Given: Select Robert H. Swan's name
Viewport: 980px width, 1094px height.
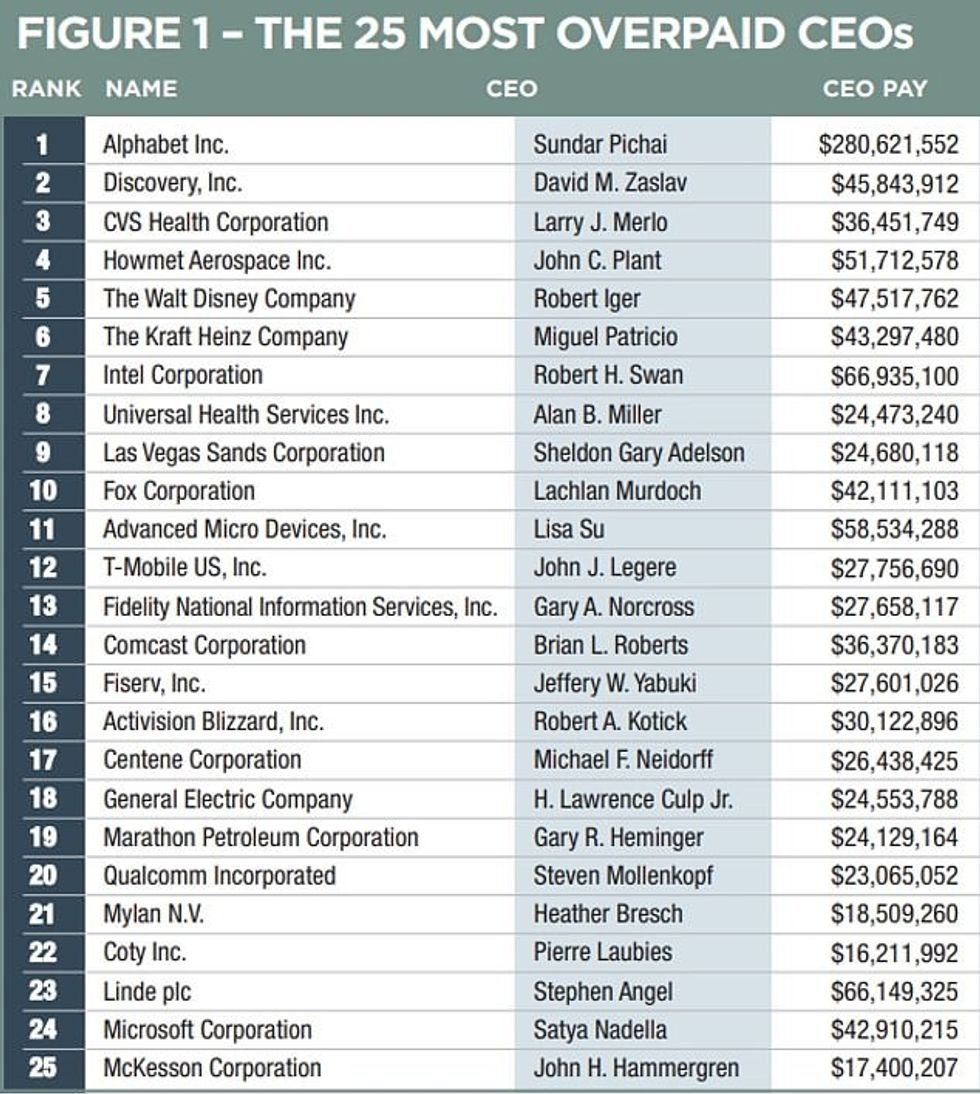Looking at the screenshot, I should [x=608, y=375].
